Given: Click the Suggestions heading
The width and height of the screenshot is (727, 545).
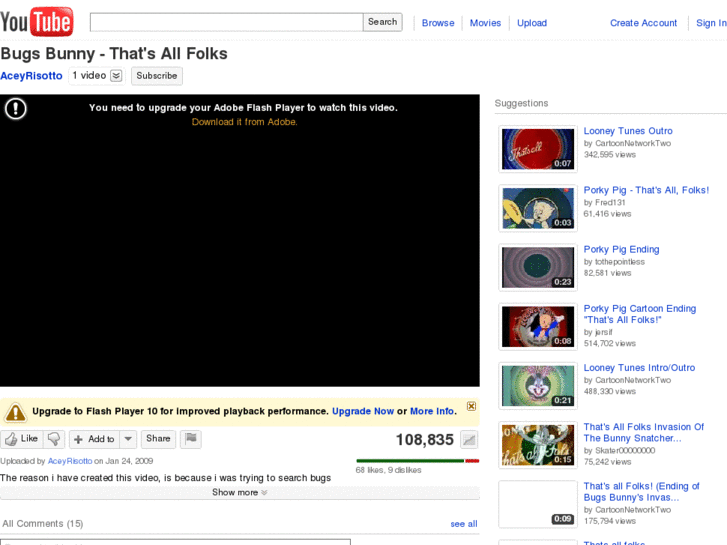Looking at the screenshot, I should click(521, 103).
